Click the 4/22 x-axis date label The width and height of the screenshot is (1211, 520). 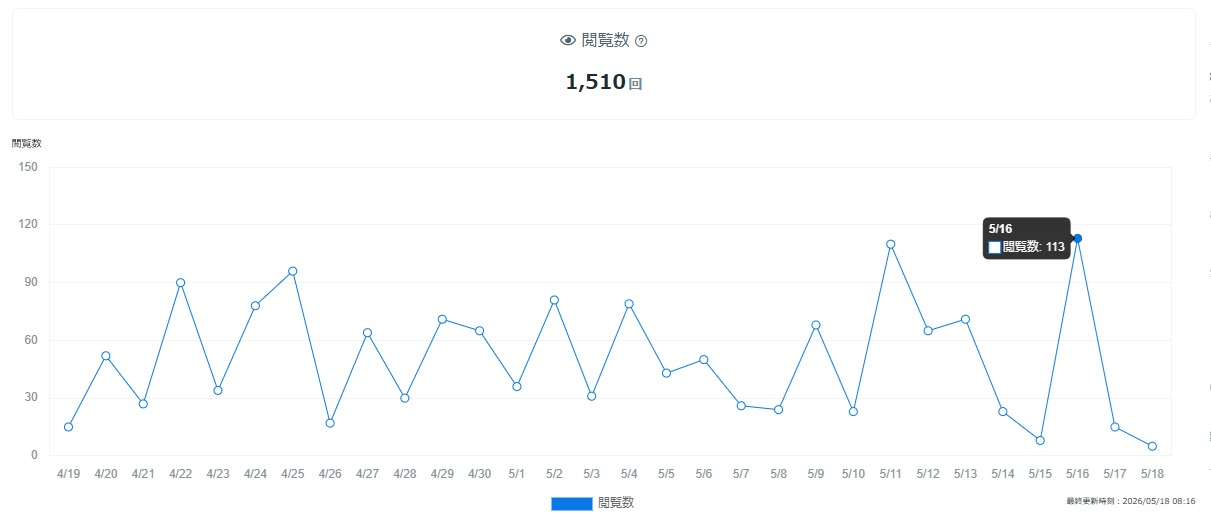180,474
